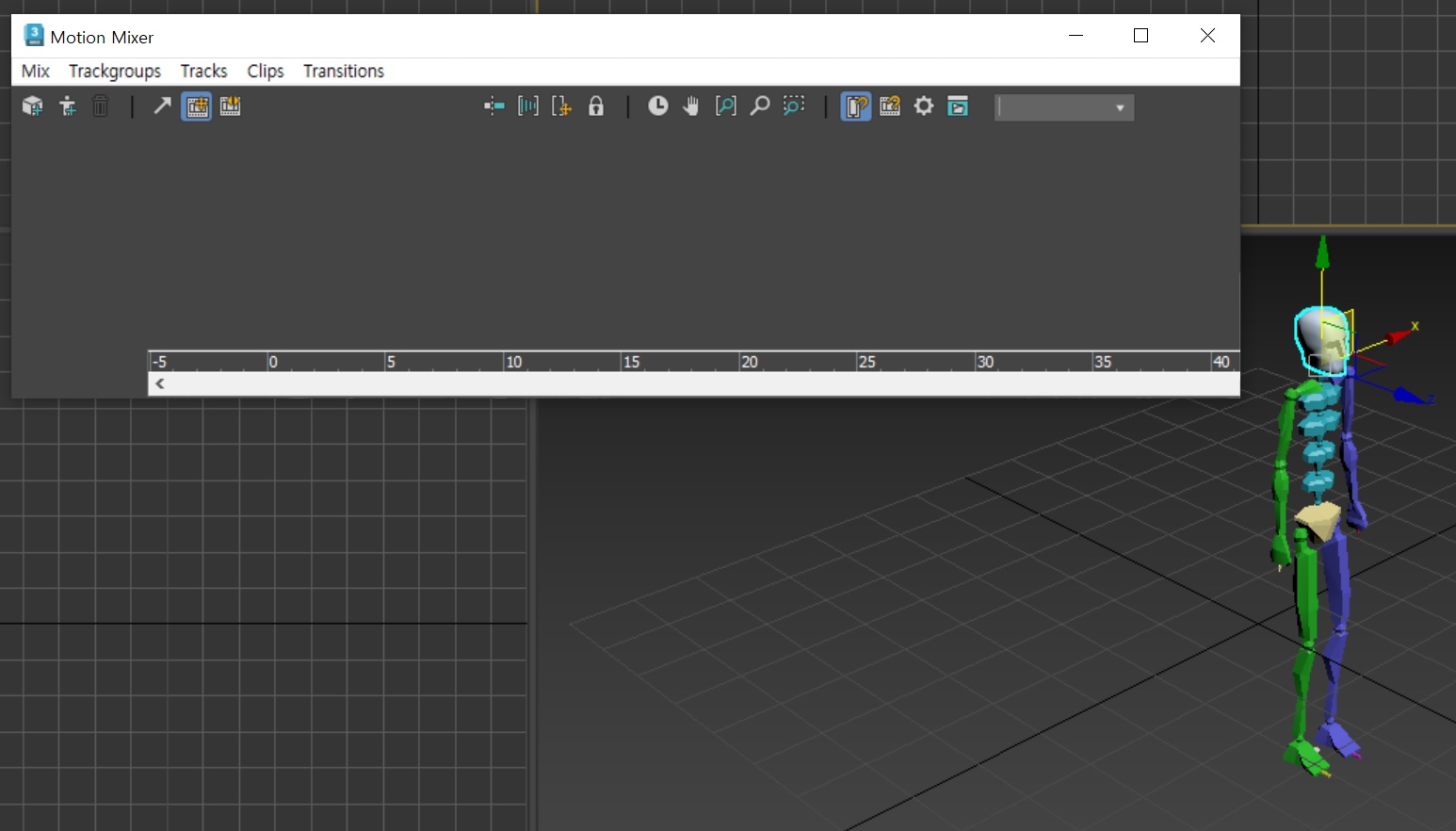Open the Transitions menu

coord(343,71)
